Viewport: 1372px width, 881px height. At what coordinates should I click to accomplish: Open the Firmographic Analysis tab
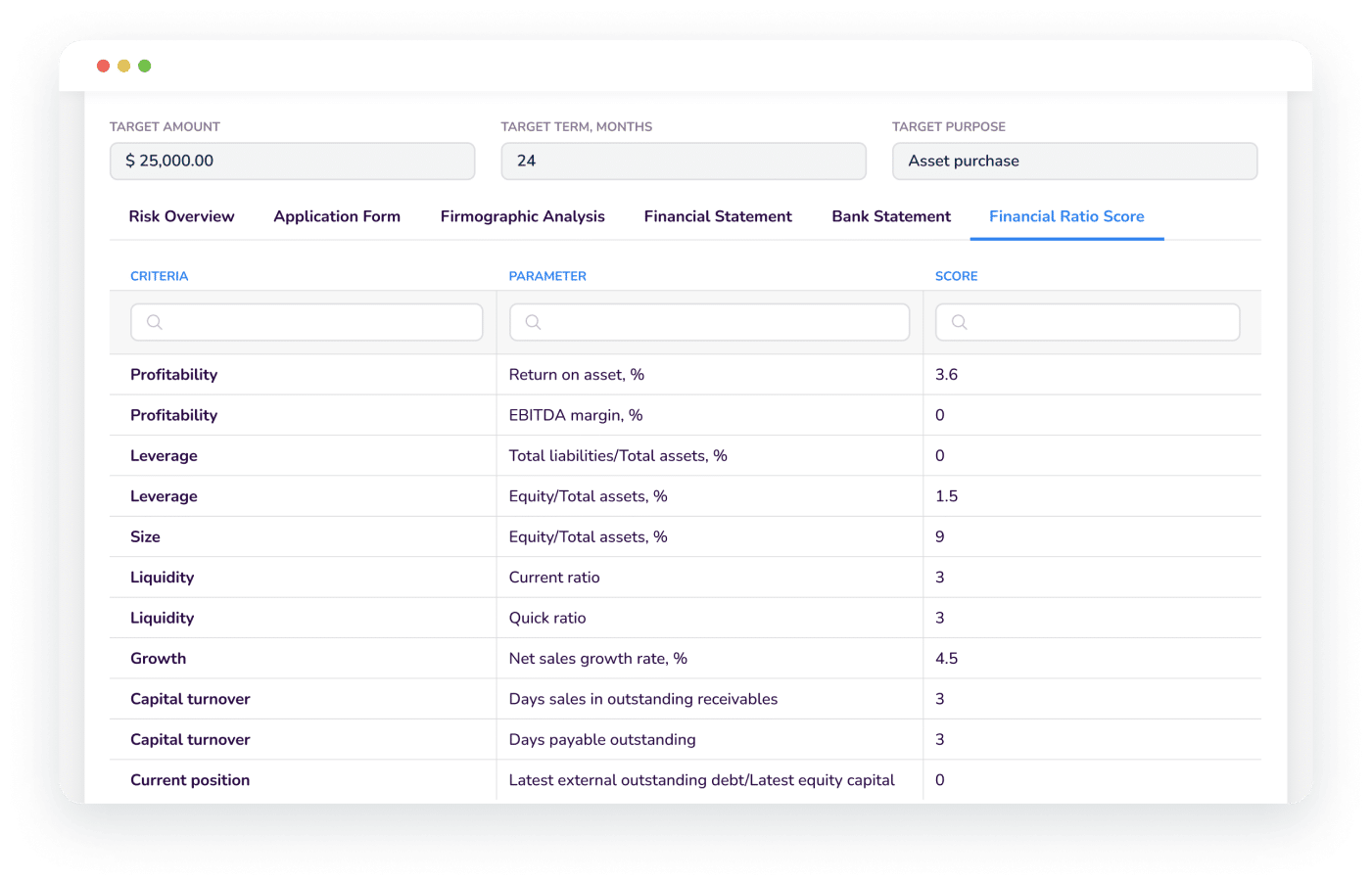click(522, 216)
